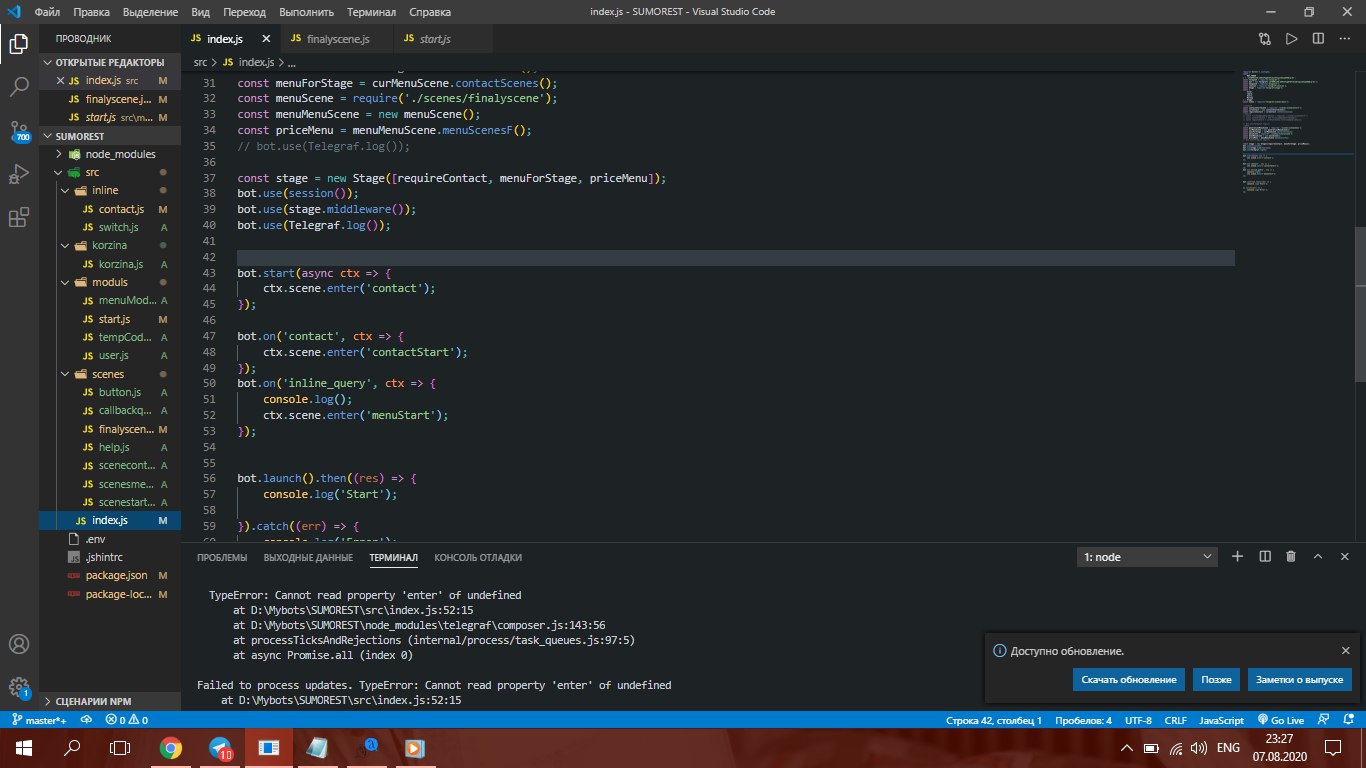Split the editor to the right
Image resolution: width=1366 pixels, height=768 pixels.
click(1317, 39)
